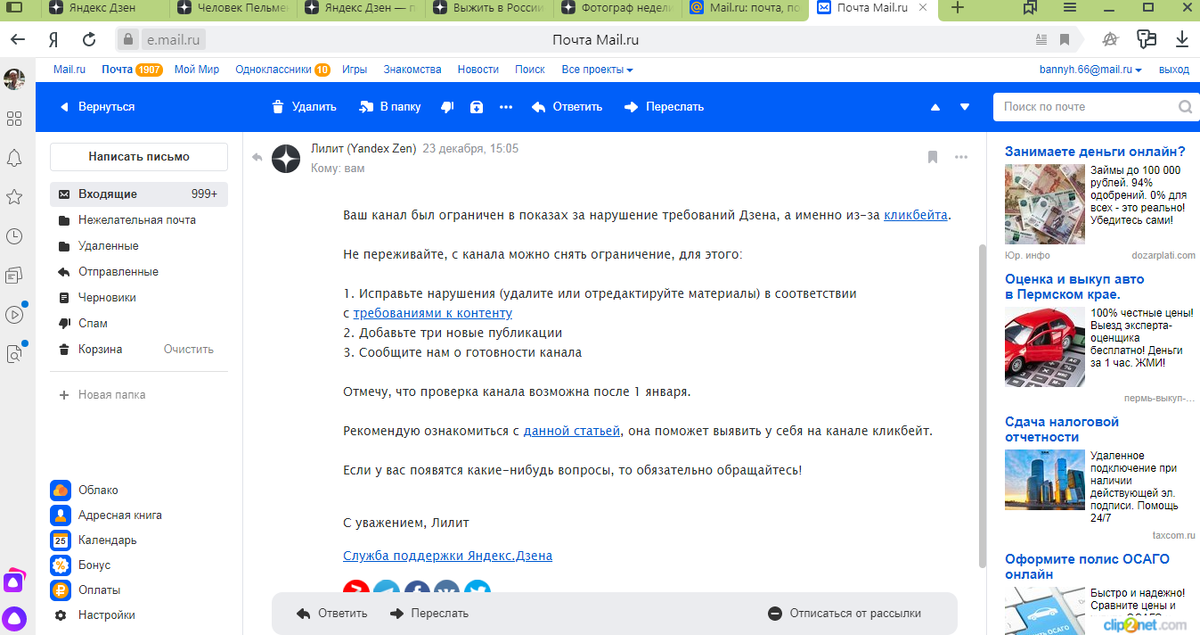Open ad «Оценка и выкуп авто» red car thumbnail
This screenshot has height=635, width=1200.
point(1045,347)
